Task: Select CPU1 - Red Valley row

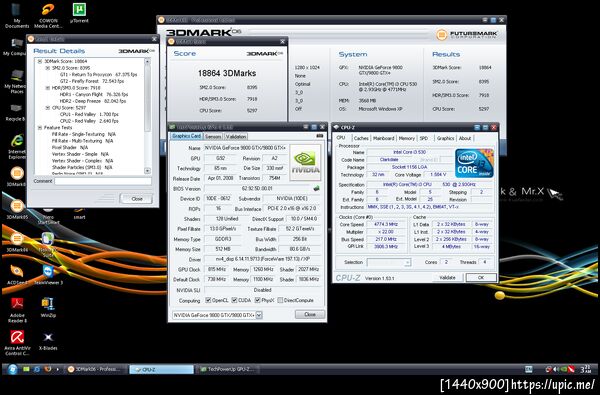Action: [89, 114]
